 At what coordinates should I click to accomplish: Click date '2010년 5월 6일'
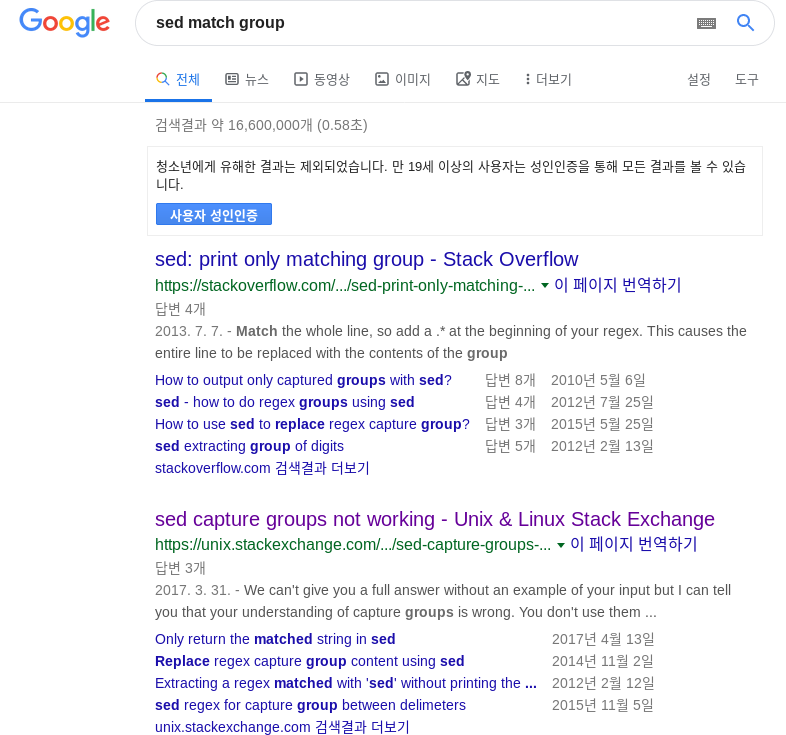(598, 380)
